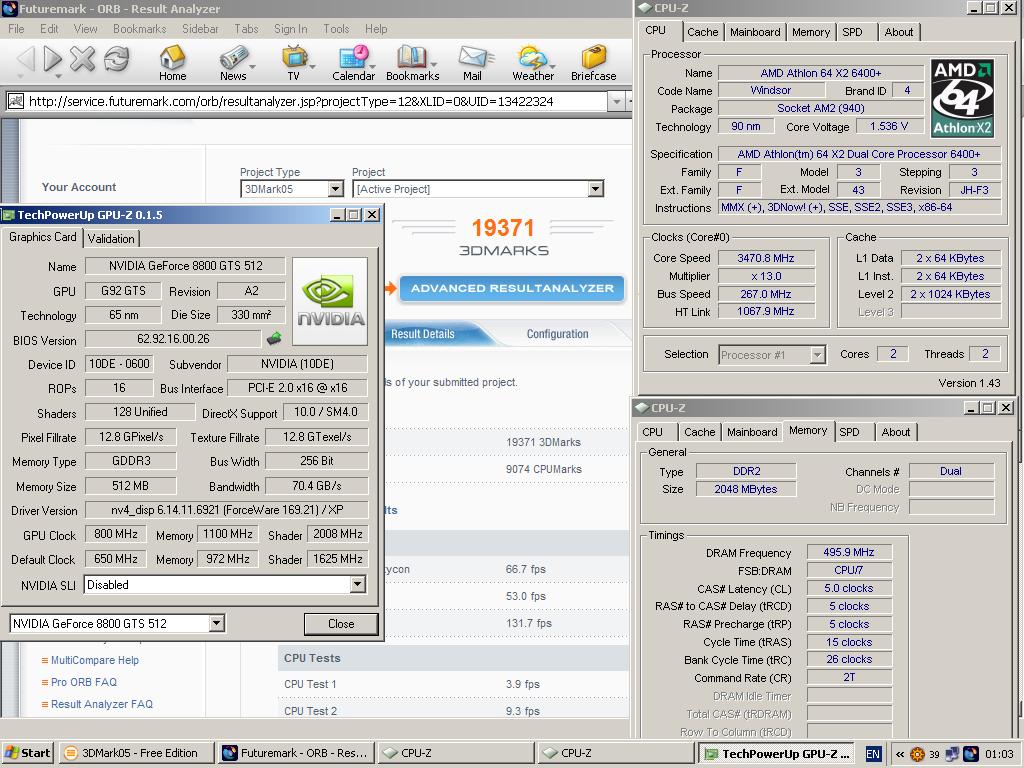1024x768 pixels.
Task: Open the Sign In menu
Action: click(291, 29)
